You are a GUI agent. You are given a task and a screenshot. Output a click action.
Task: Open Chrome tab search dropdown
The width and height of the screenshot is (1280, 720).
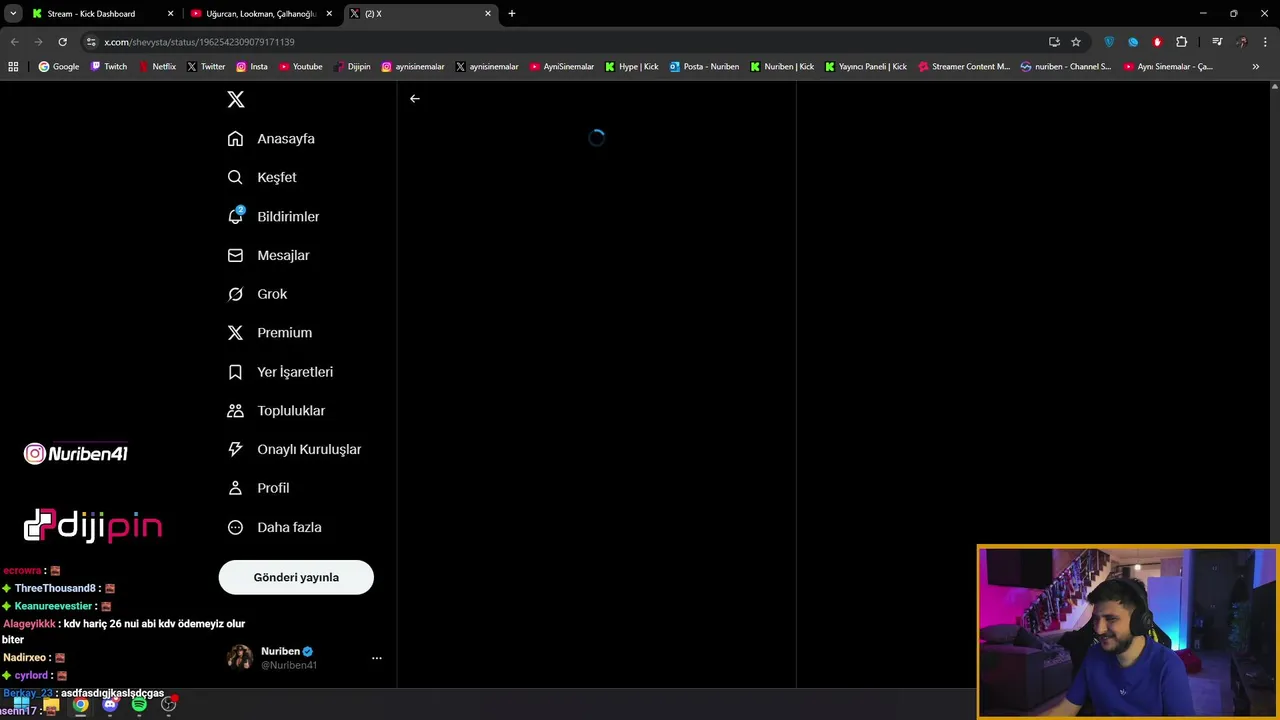13,14
